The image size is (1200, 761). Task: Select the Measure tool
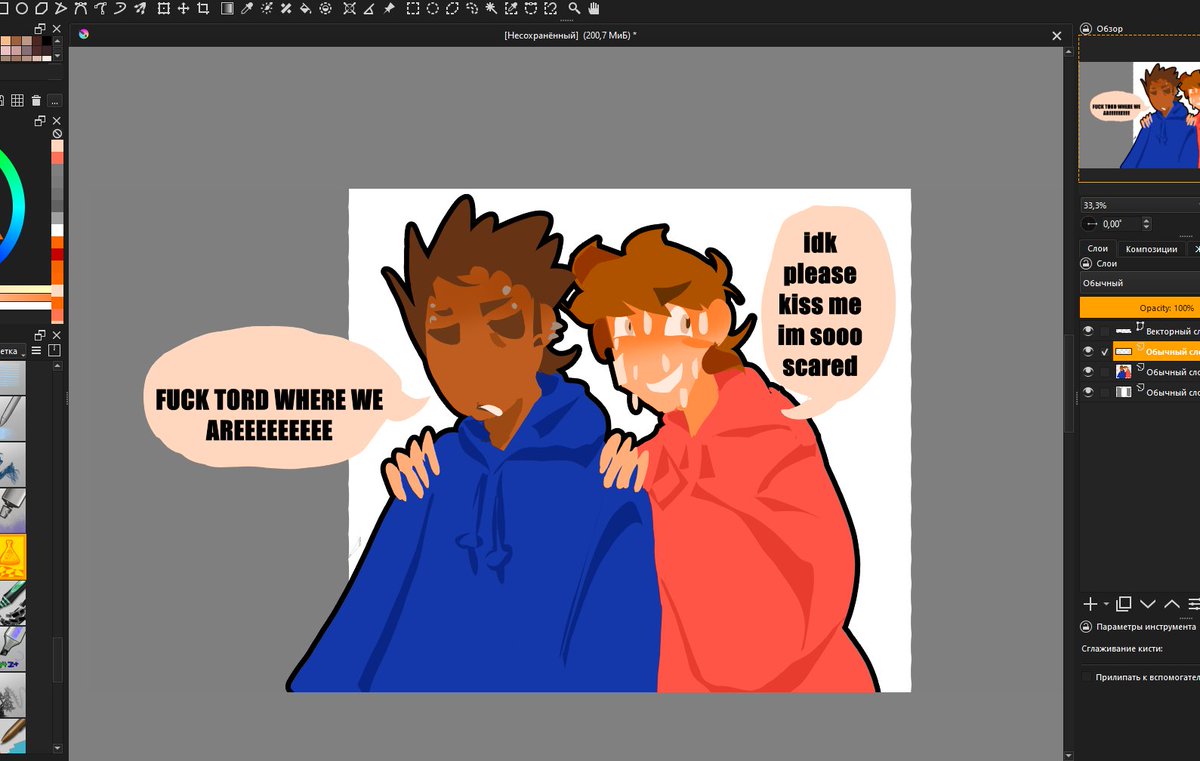(368, 8)
